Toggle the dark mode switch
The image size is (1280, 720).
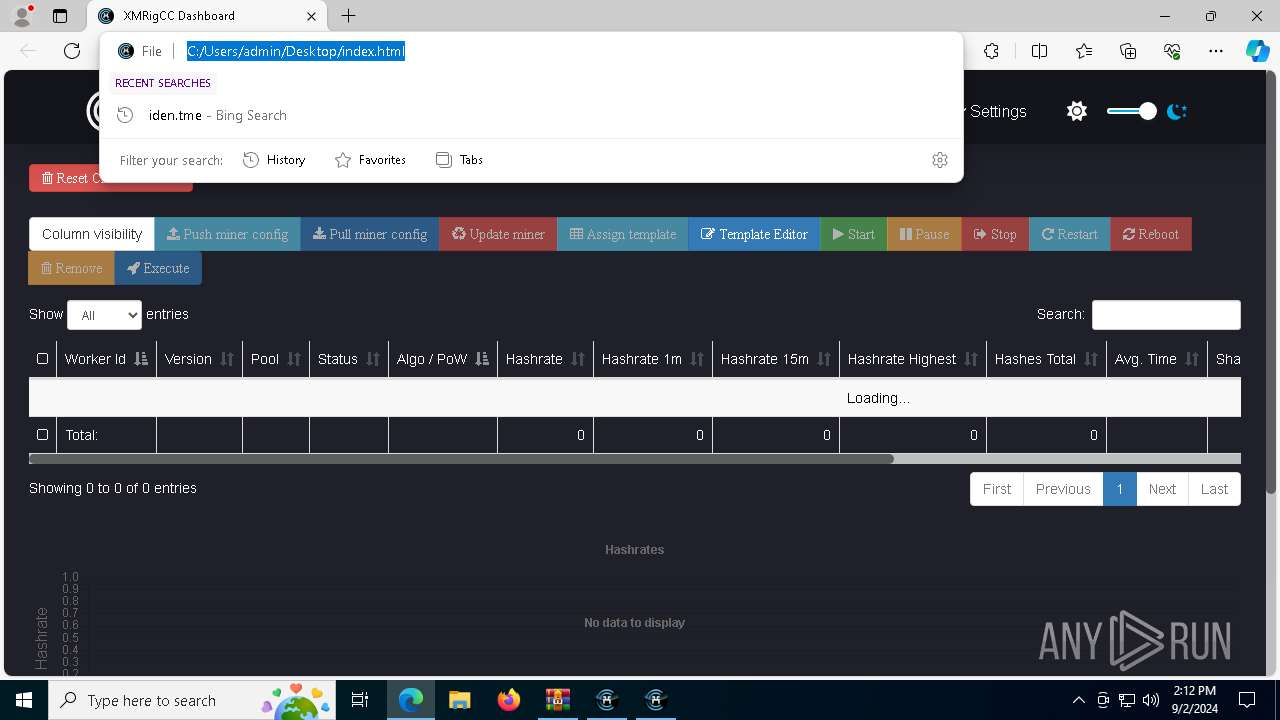(1132, 111)
